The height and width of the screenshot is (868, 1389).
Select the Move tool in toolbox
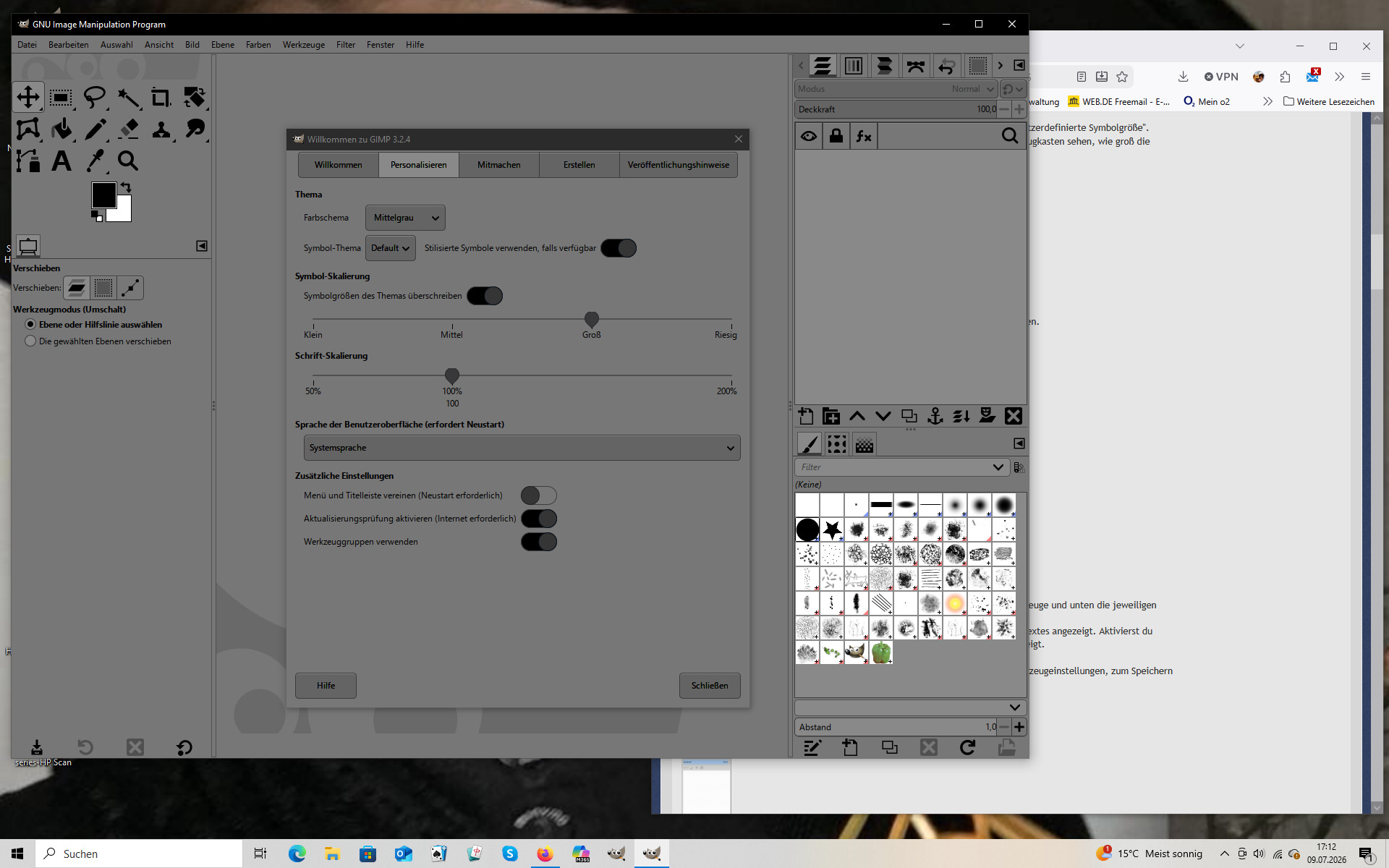point(28,97)
